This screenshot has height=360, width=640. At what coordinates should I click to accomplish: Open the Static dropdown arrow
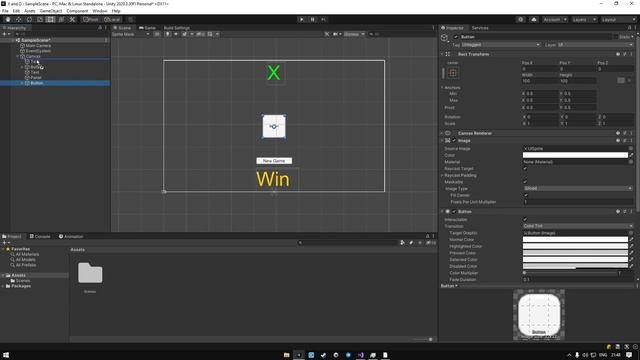pyautogui.click(x=632, y=37)
